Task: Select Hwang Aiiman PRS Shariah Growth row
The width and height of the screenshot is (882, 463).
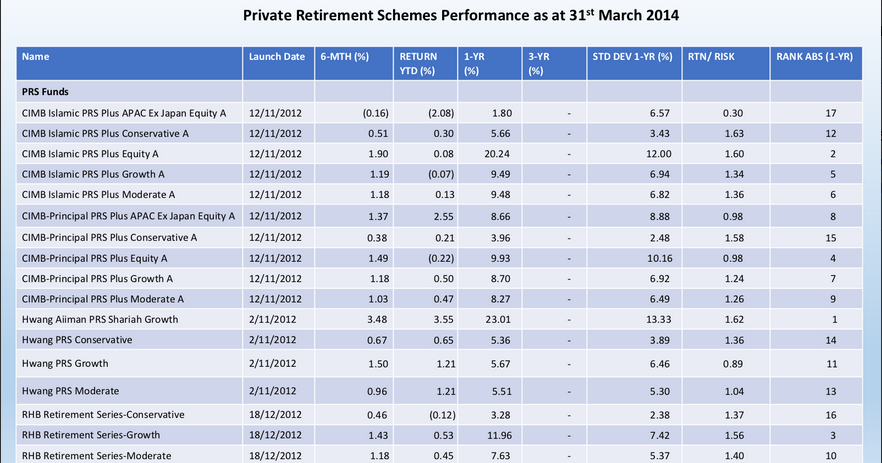Action: coord(439,320)
